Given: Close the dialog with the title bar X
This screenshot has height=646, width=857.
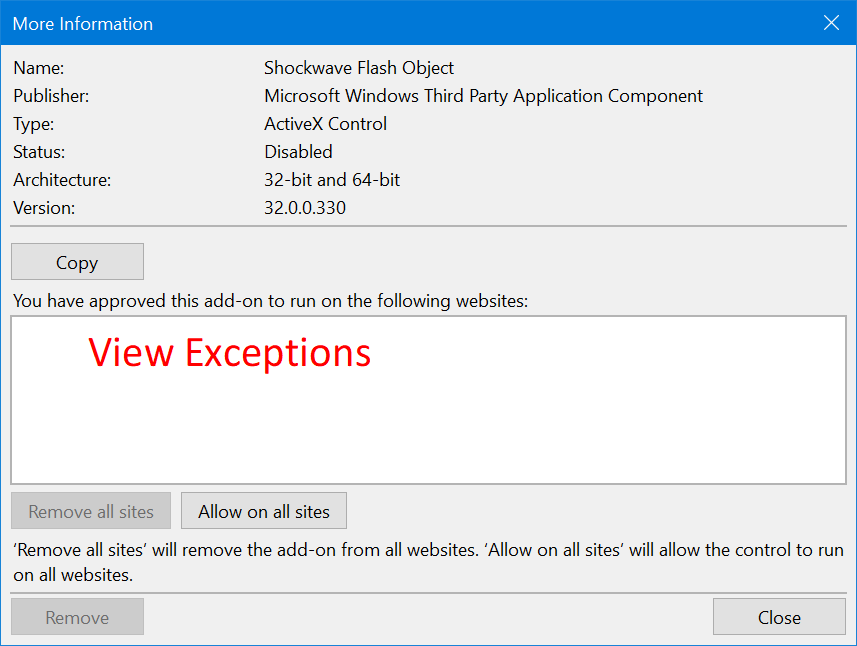Looking at the screenshot, I should 830,23.
